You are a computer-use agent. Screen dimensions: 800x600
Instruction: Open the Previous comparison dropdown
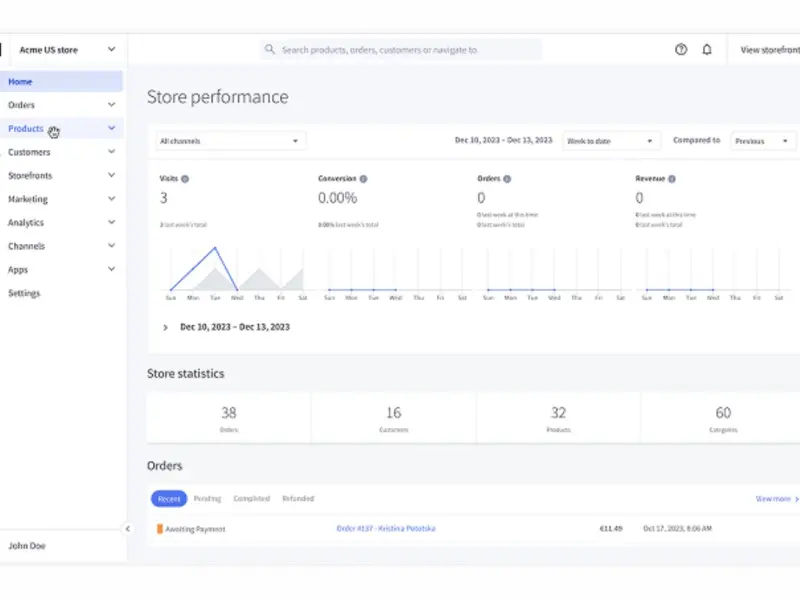(763, 141)
